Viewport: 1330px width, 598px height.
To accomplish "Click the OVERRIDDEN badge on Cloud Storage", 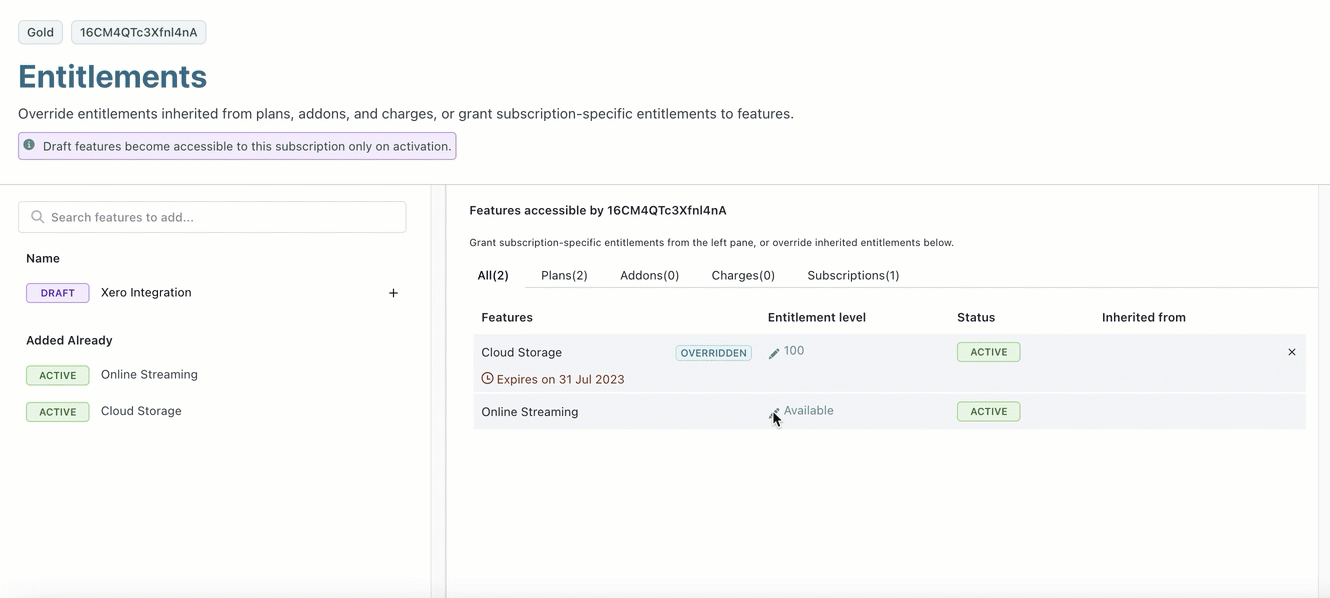I will pyautogui.click(x=713, y=353).
